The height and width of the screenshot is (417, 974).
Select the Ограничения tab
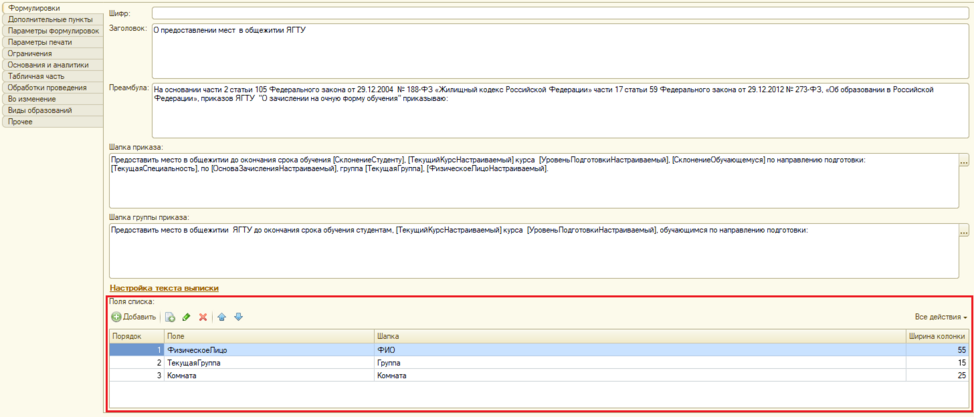click(x=52, y=53)
